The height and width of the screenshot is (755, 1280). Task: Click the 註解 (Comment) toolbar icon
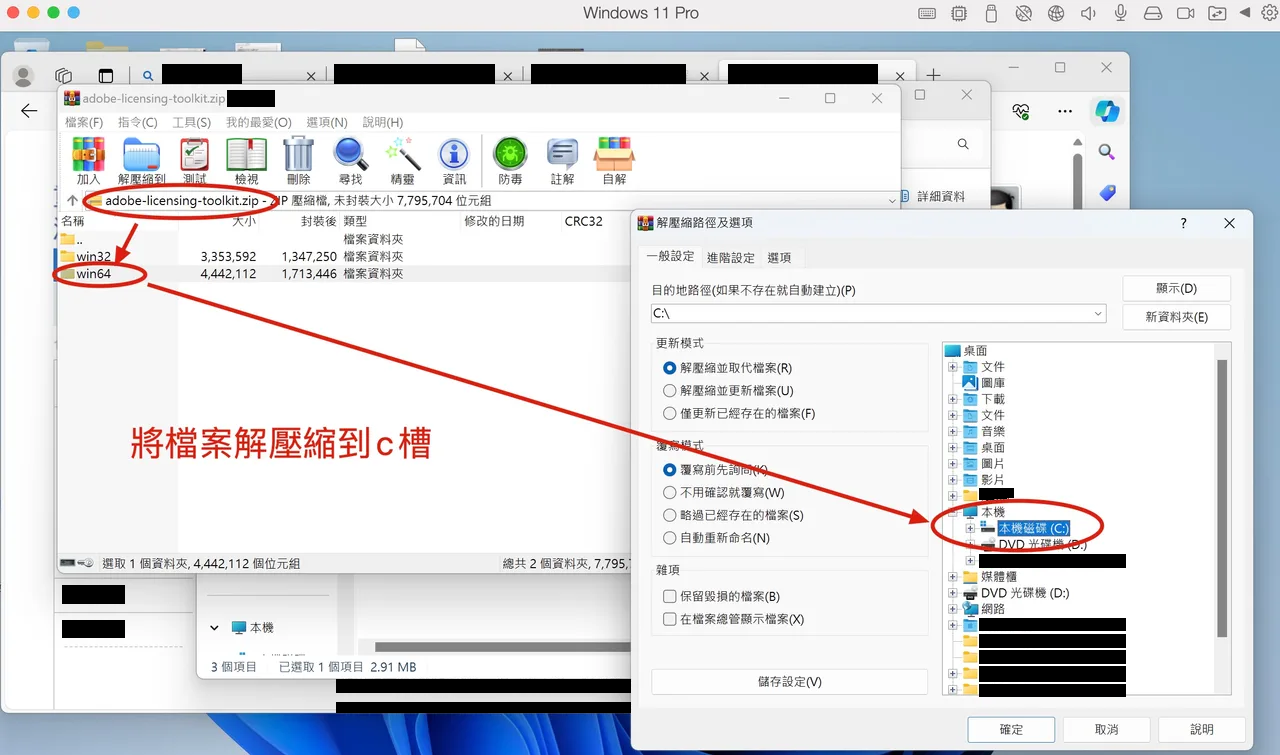point(562,161)
